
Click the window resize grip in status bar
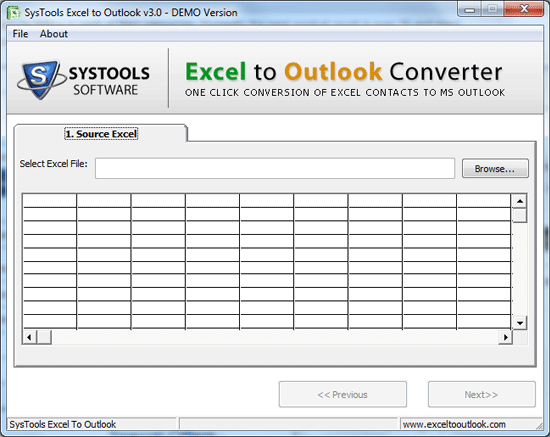tap(539, 425)
